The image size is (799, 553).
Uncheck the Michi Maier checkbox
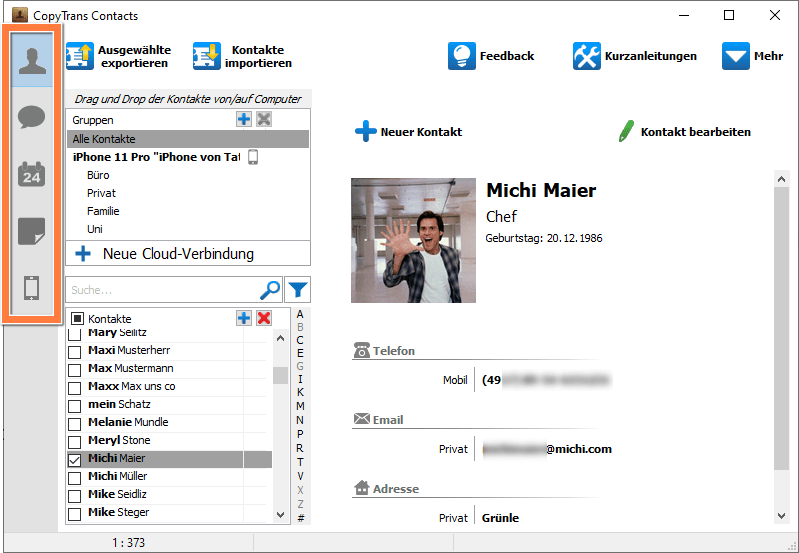(74, 460)
